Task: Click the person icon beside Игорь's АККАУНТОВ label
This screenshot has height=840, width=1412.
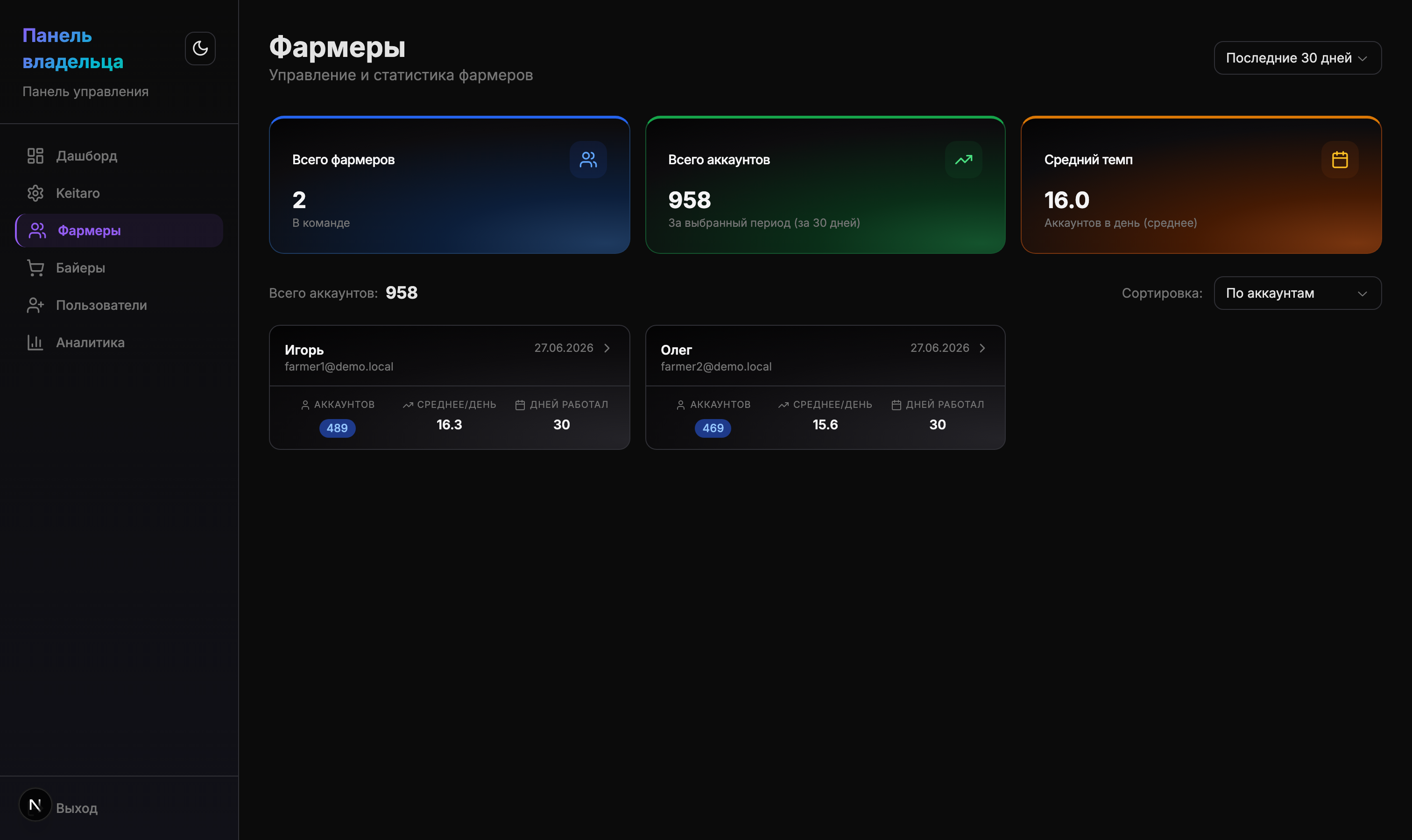Action: [x=305, y=405]
